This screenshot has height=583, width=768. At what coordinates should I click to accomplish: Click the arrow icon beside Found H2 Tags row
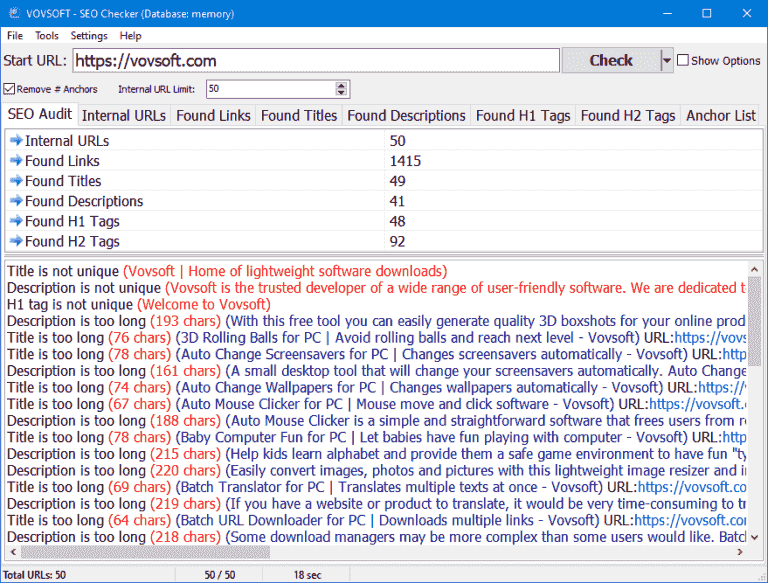pos(16,241)
